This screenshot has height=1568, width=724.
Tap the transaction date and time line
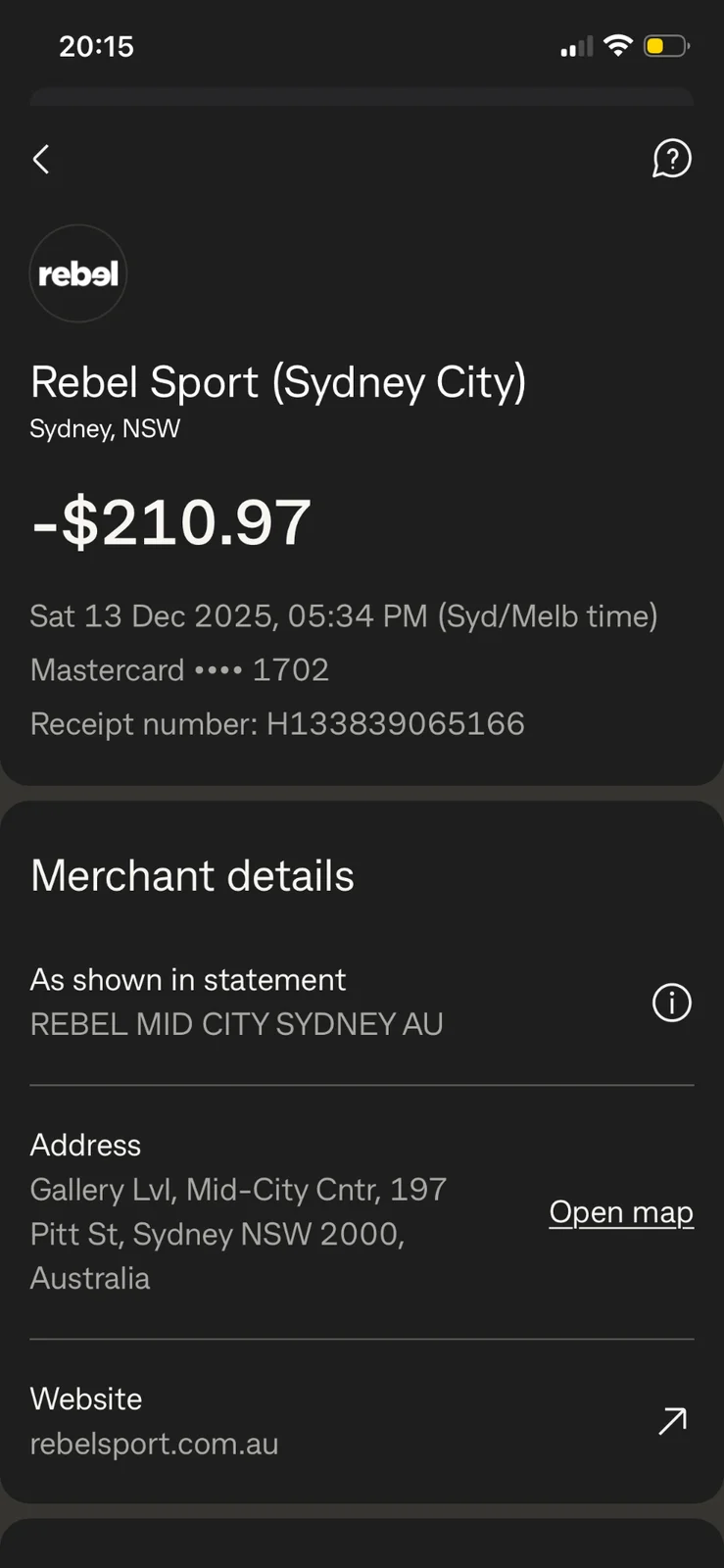point(344,615)
